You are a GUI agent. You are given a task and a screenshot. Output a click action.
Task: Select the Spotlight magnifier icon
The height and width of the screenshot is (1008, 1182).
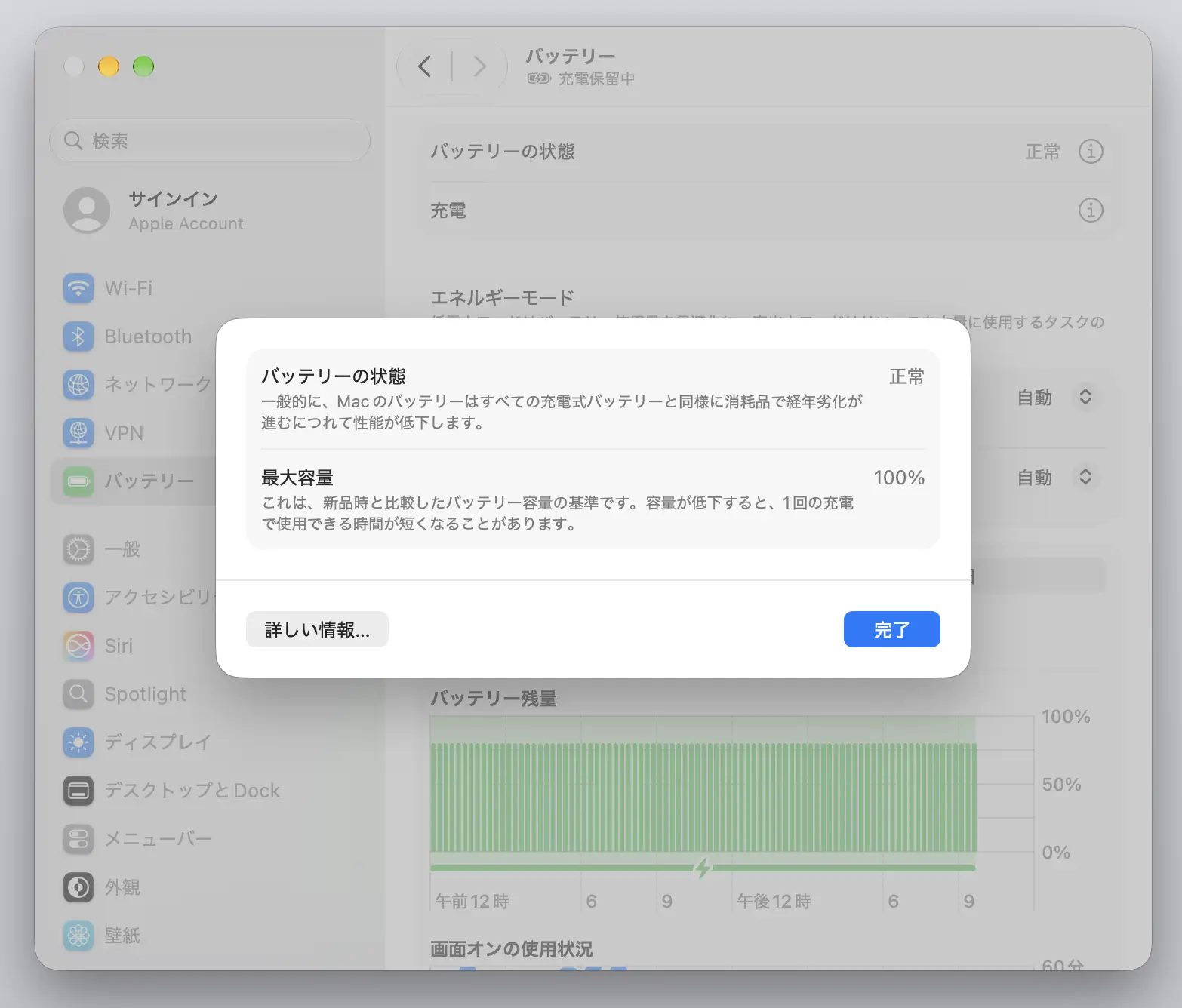pos(78,694)
